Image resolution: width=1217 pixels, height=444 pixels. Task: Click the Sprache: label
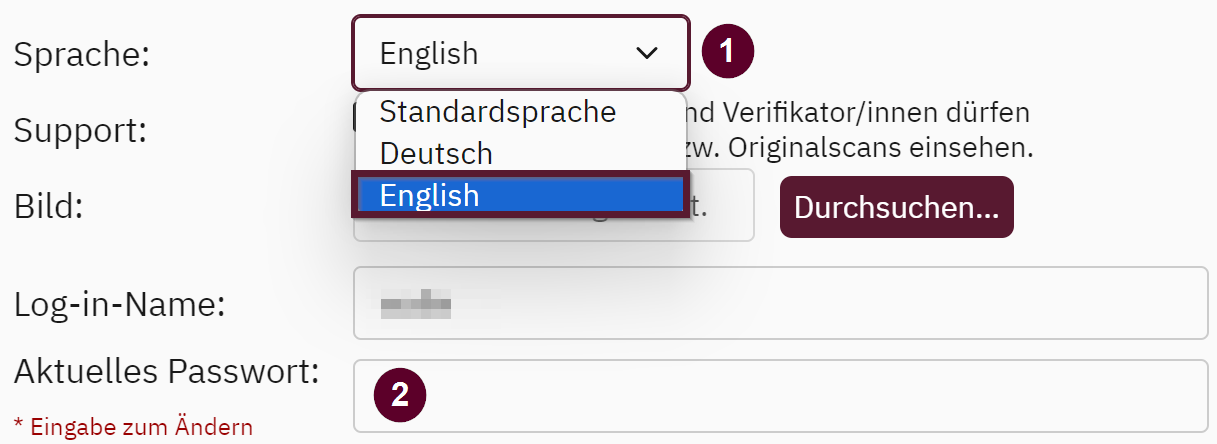coord(81,54)
